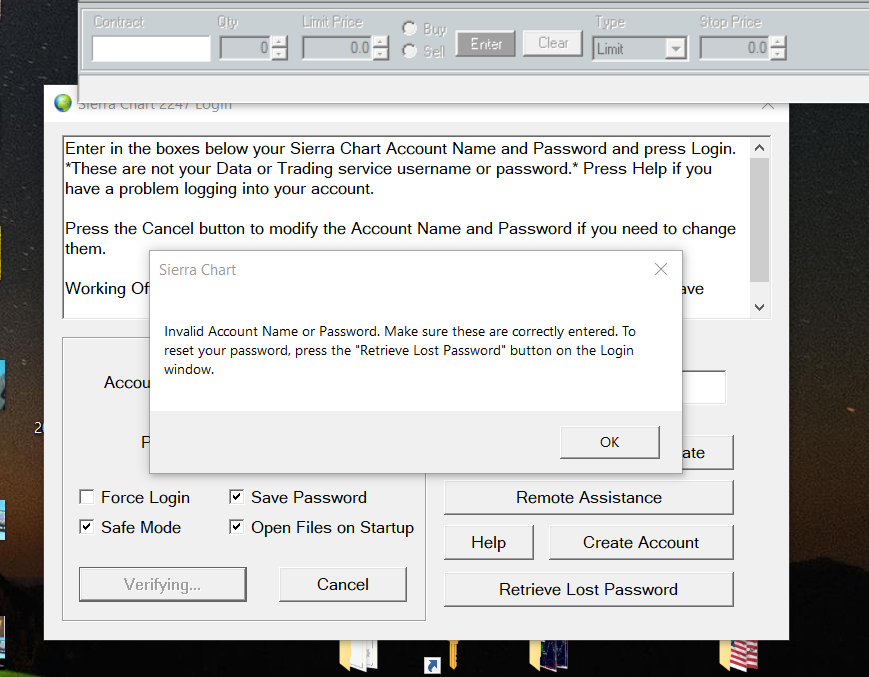Close the Sierra Chart error dialog
Image resolution: width=869 pixels, height=677 pixels.
click(x=661, y=269)
